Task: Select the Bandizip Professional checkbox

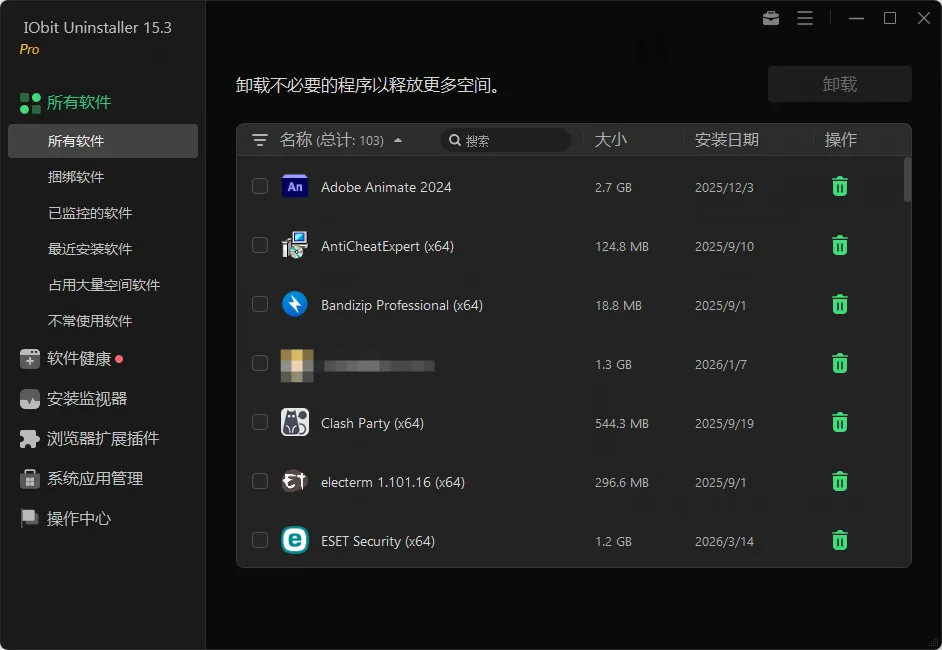Action: point(260,304)
